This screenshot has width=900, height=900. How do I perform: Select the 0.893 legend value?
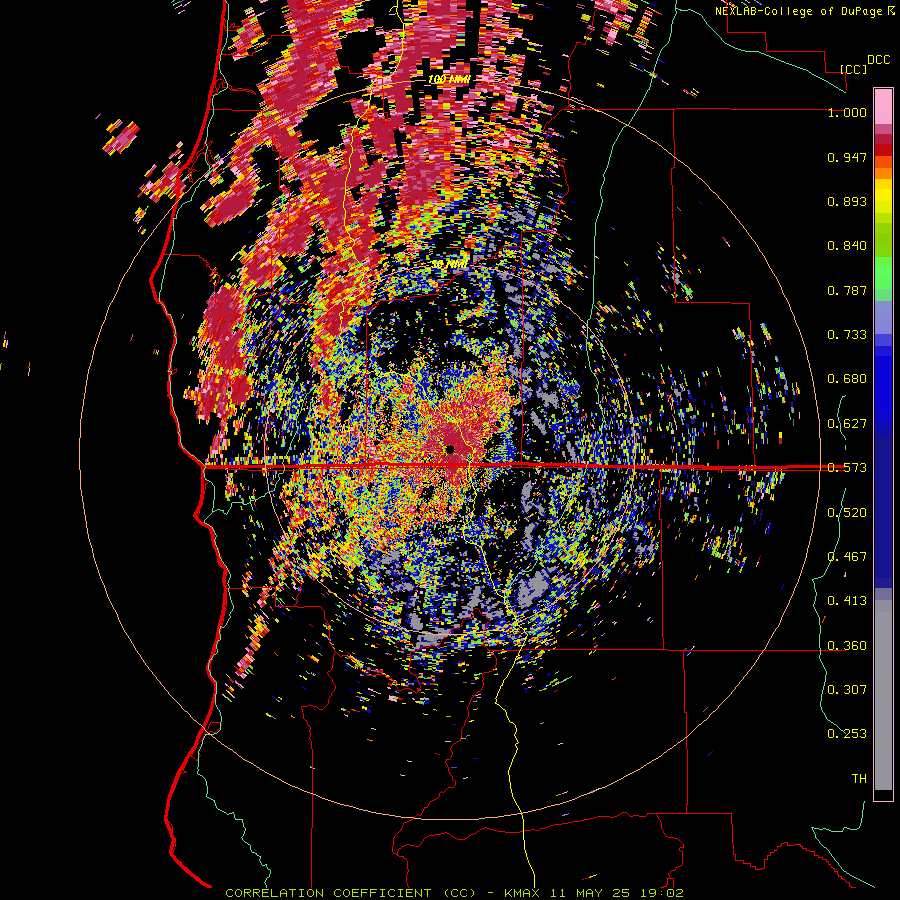pos(847,201)
